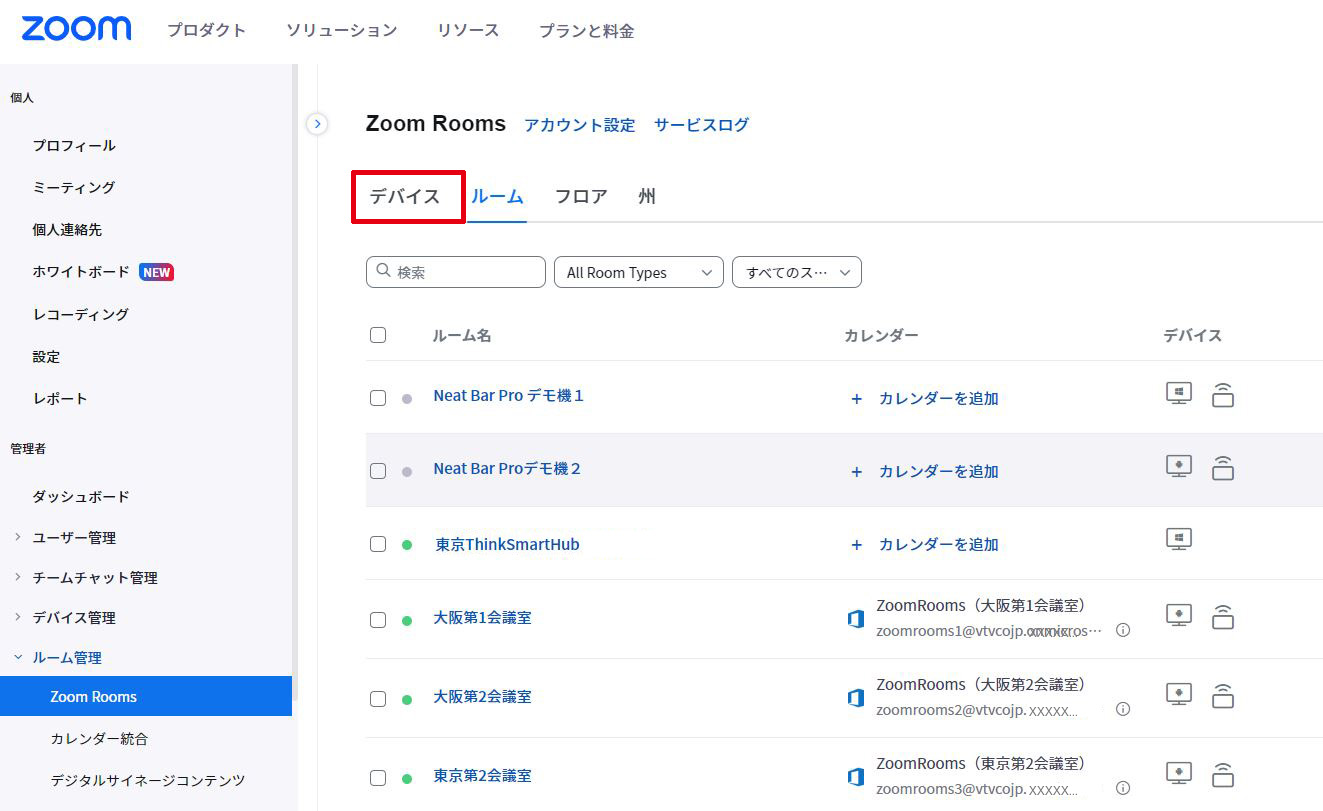The height and width of the screenshot is (811, 1323).
Task: Switch to the 州 tab
Action: [647, 197]
